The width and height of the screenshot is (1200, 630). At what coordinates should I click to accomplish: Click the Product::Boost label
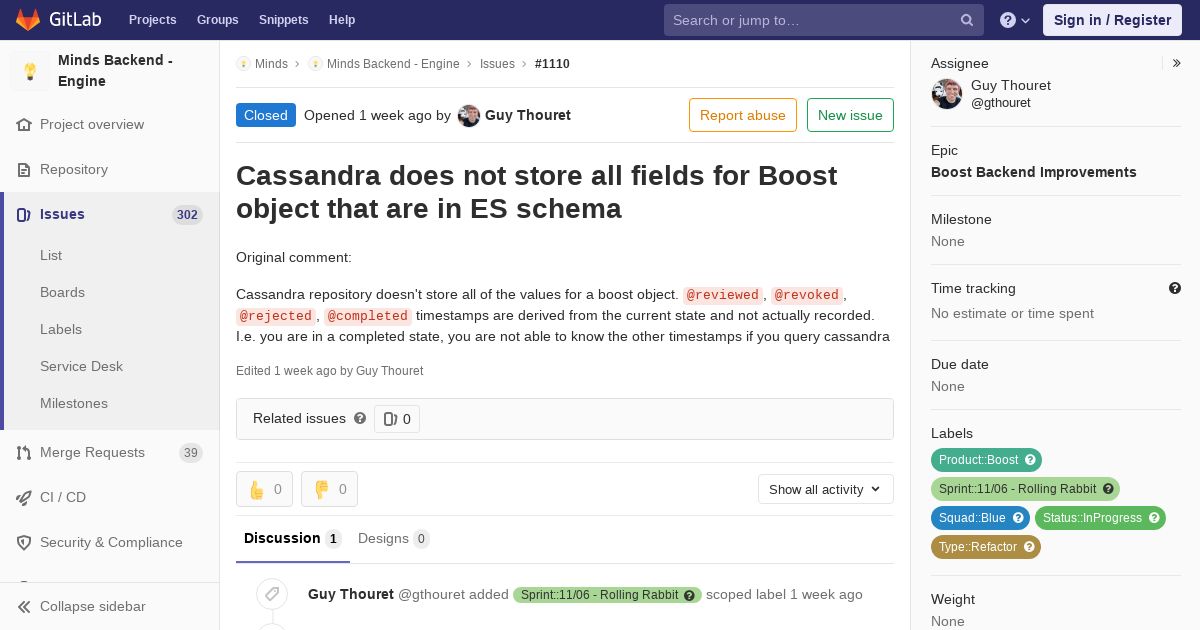point(978,460)
